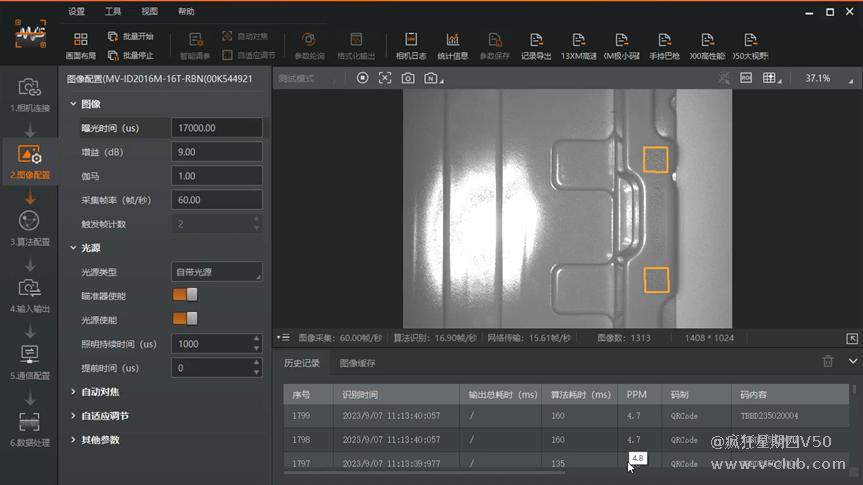Click the ROI icon in preview toolbar

(746, 78)
